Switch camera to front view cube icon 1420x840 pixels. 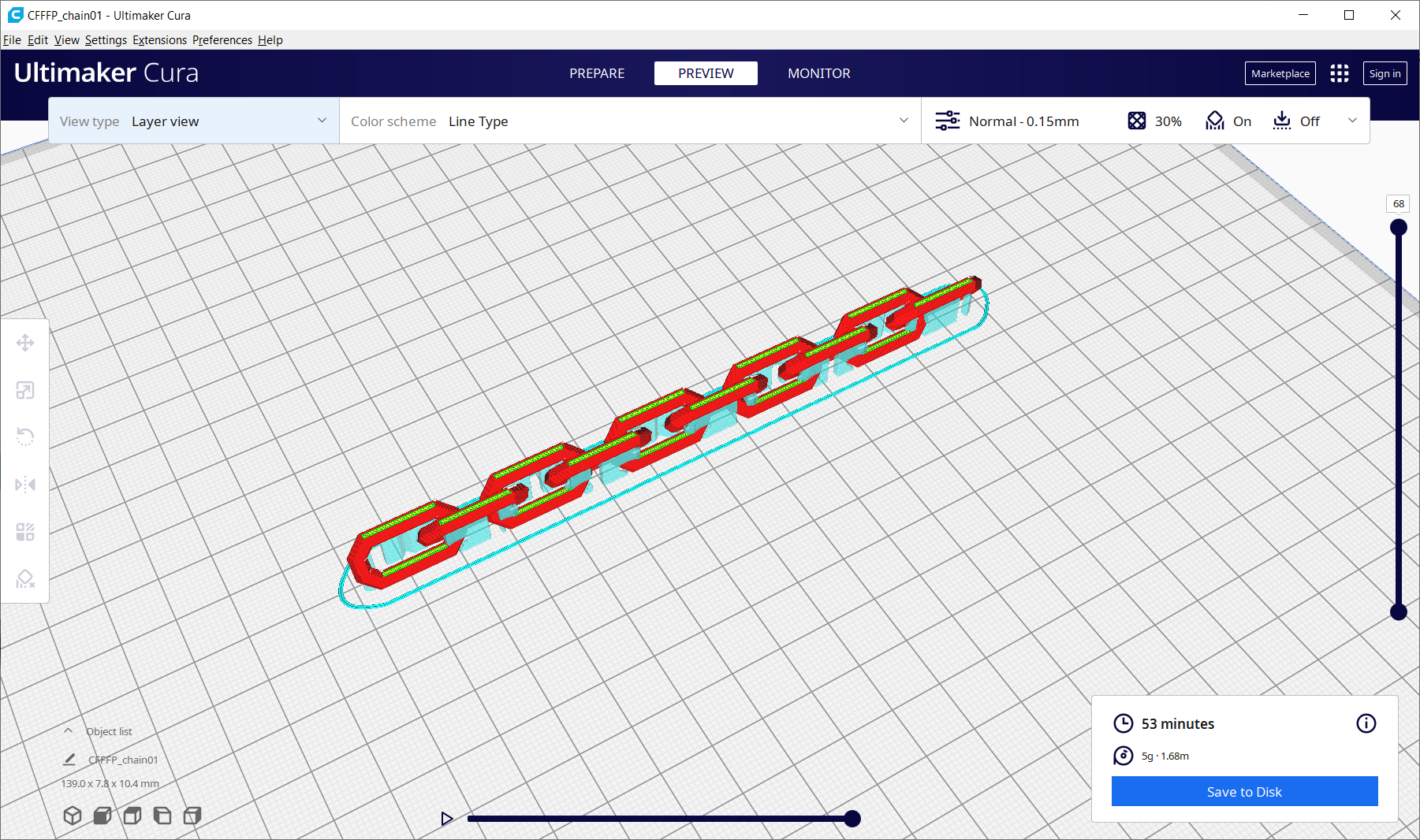[x=102, y=816]
